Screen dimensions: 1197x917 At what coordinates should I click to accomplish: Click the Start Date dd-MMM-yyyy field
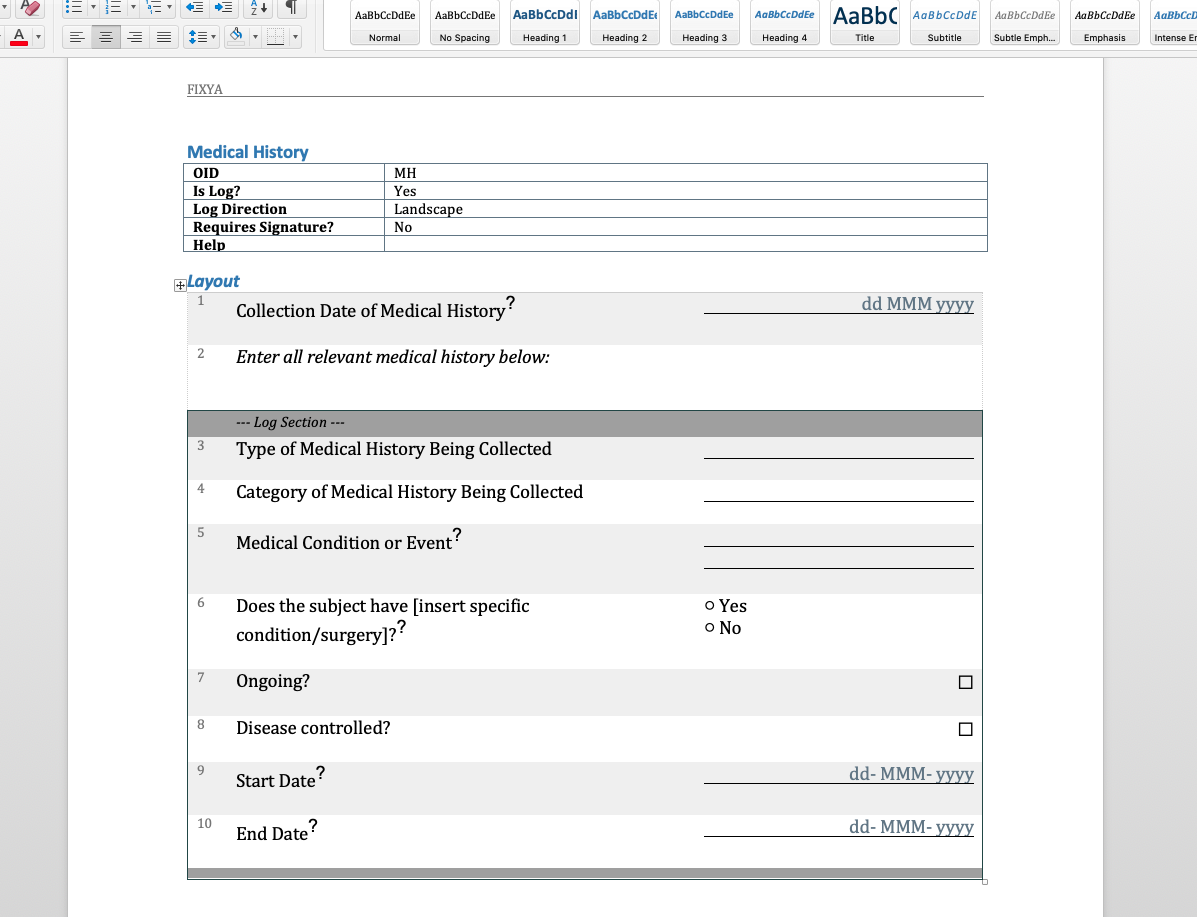(839, 774)
